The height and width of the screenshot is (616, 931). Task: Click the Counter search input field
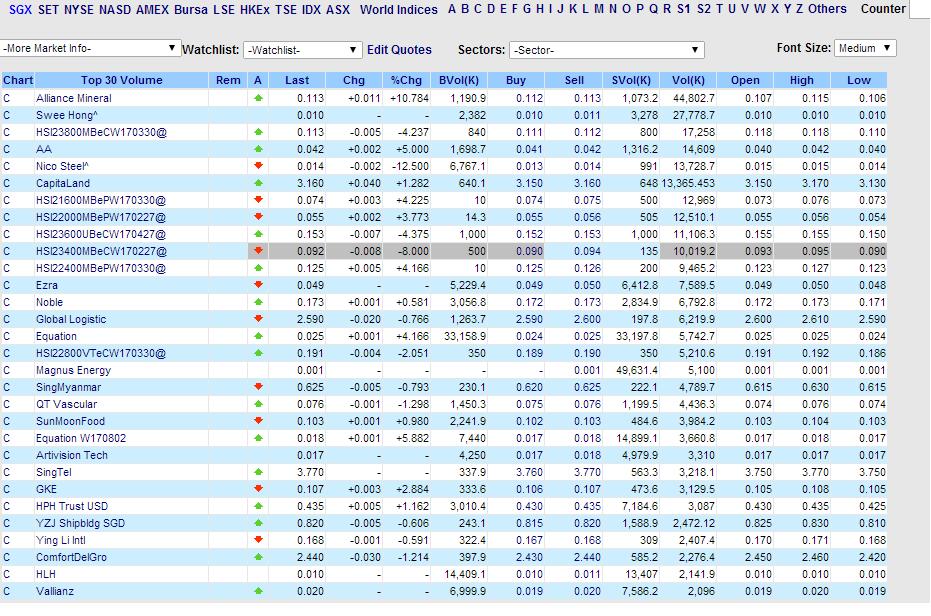[x=920, y=9]
